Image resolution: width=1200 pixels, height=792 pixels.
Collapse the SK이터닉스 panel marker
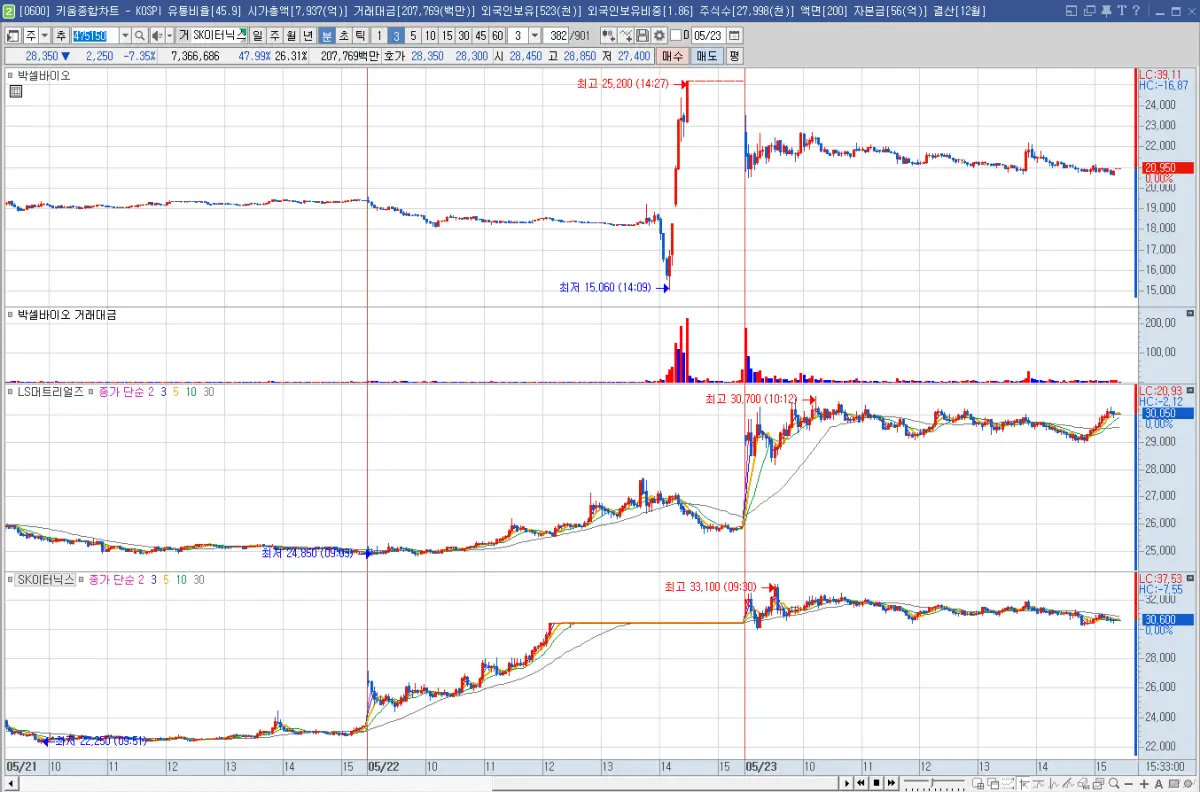click(10, 580)
